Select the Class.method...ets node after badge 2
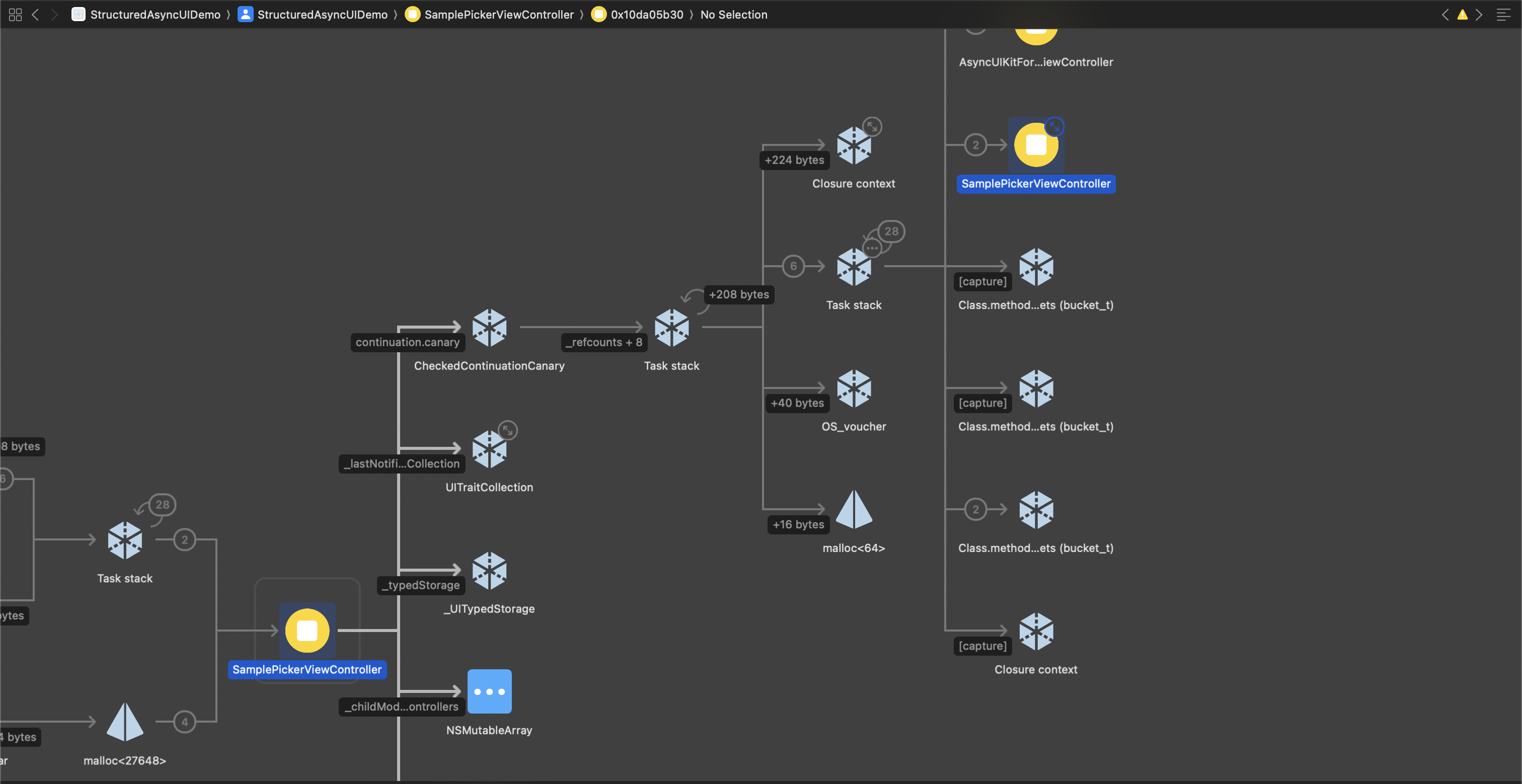Screen dimensions: 1522x784 pos(1036,509)
